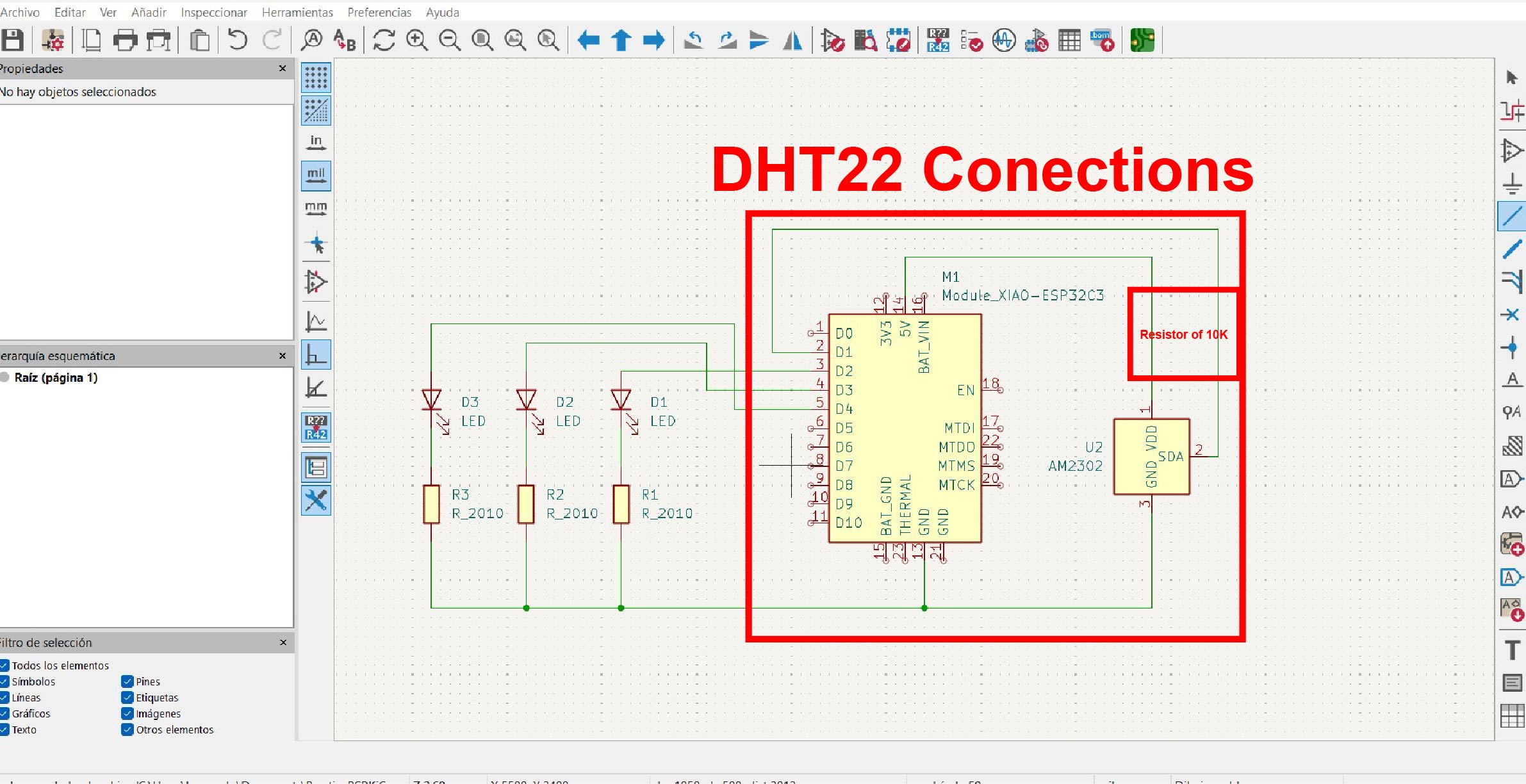Close the Filtro de selección panel

point(283,642)
